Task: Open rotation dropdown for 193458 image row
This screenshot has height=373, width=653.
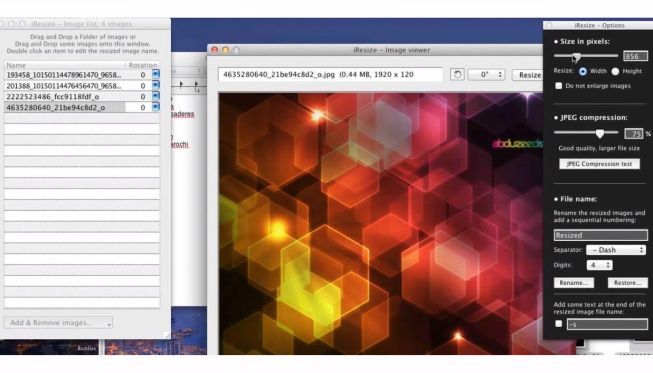Action: (155, 75)
